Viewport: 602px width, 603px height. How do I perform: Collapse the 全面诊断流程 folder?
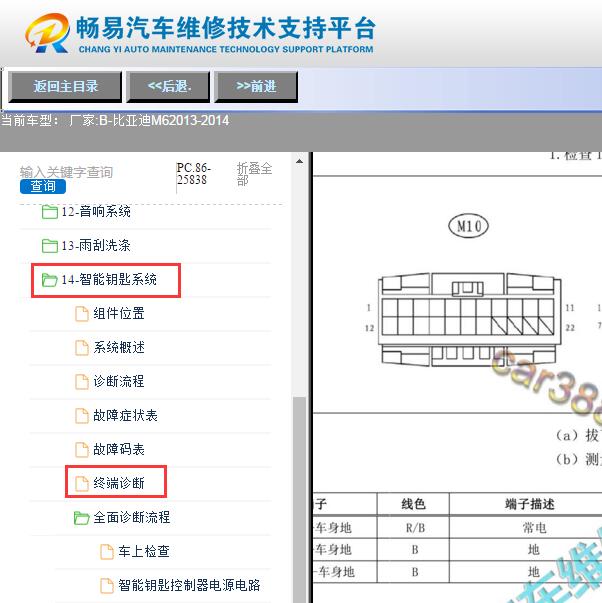pyautogui.click(x=132, y=517)
